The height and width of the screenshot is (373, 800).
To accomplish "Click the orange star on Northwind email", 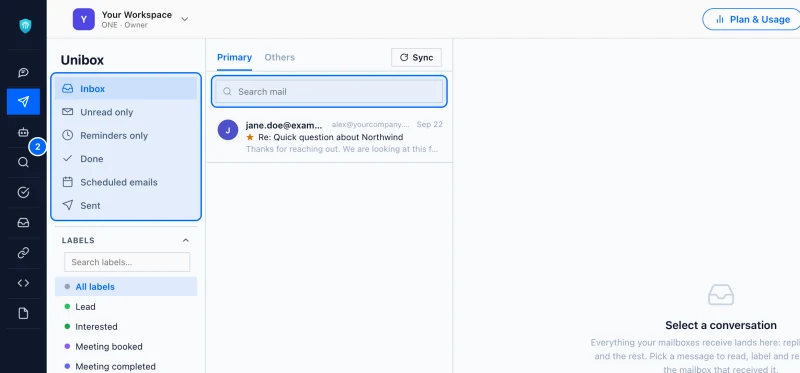I will 250,137.
